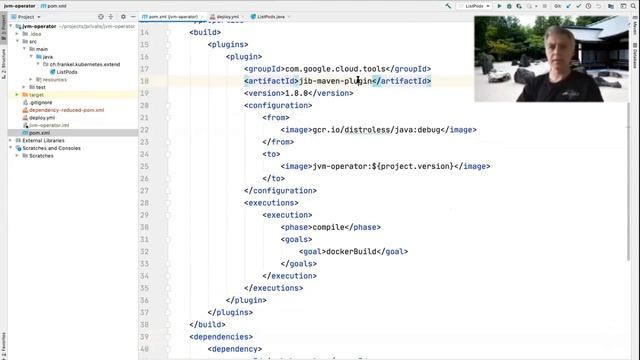Screen dimensions: 640x360
Task: Open Project Structure folder icon
Action: 611,6
